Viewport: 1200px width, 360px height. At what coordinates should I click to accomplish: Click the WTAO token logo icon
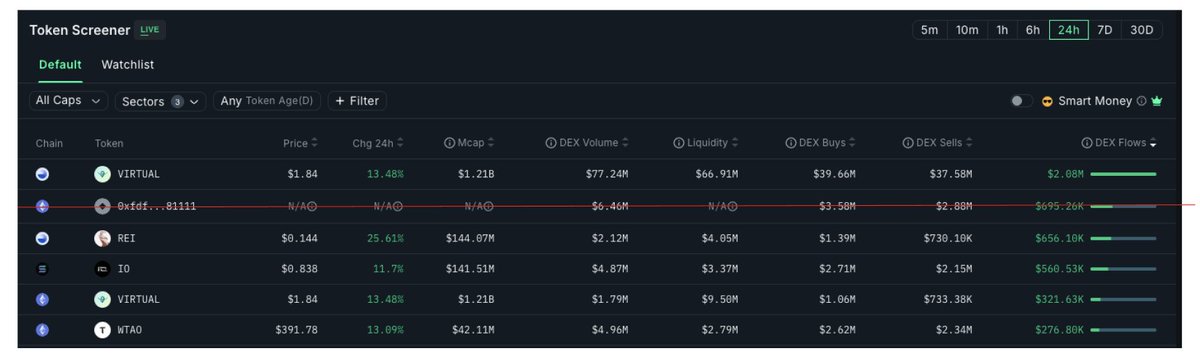click(x=102, y=329)
